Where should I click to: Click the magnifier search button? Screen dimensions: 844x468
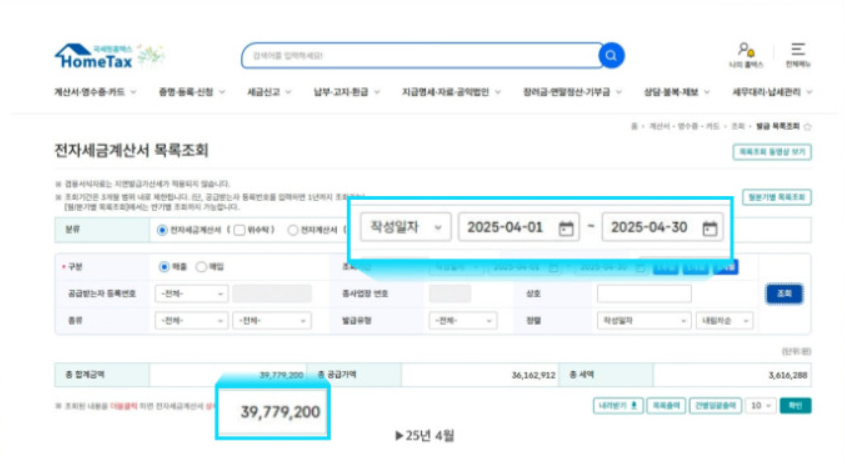pos(611,55)
